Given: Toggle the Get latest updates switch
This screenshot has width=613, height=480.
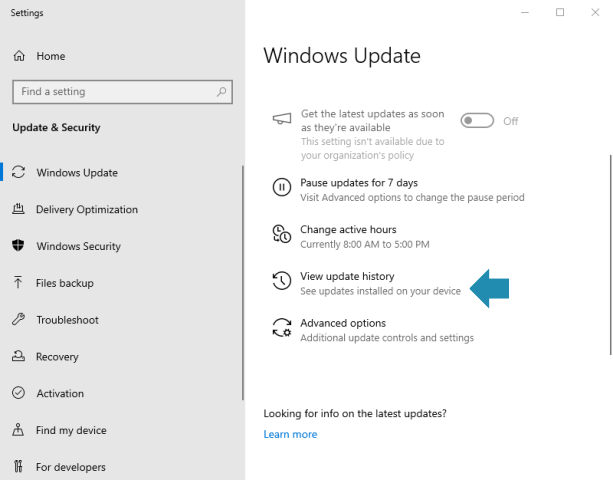Looking at the screenshot, I should 477,121.
